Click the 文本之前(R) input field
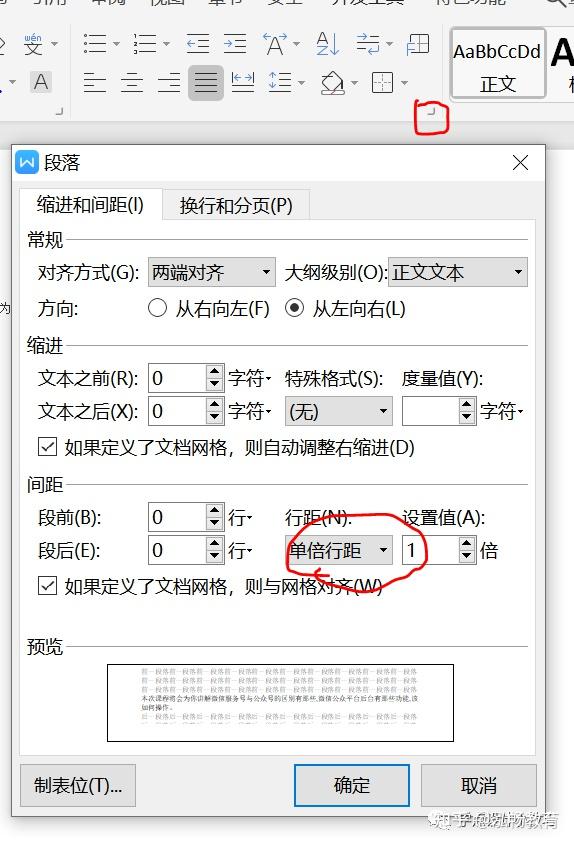Viewport: 574px width, 846px height. (177, 378)
